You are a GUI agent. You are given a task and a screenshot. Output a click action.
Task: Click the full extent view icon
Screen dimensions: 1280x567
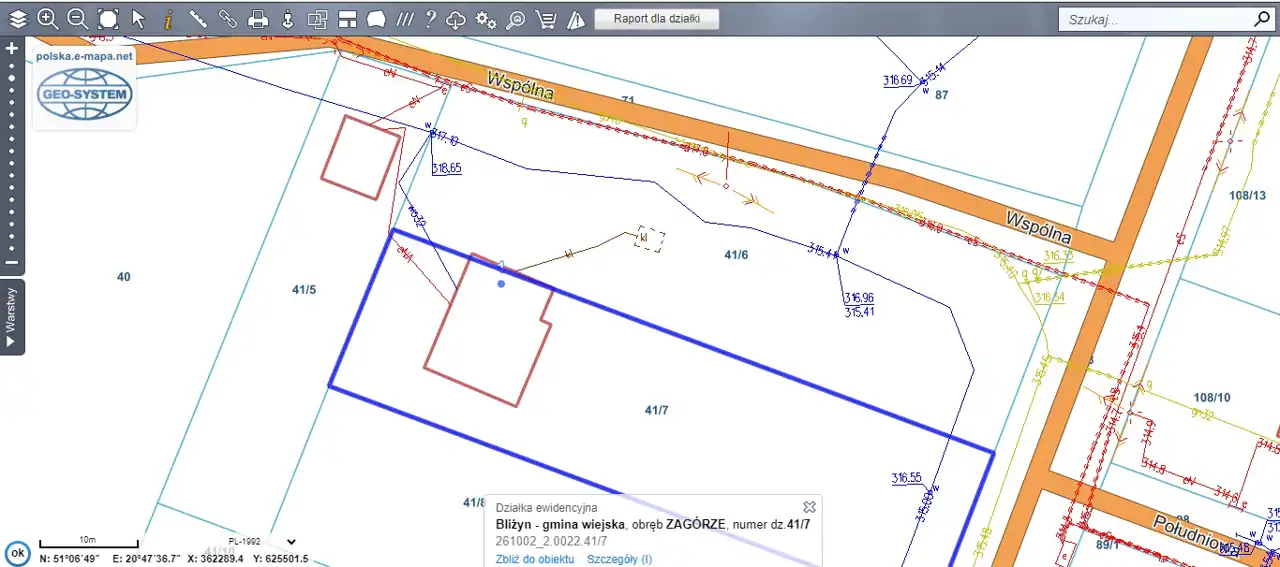point(108,19)
